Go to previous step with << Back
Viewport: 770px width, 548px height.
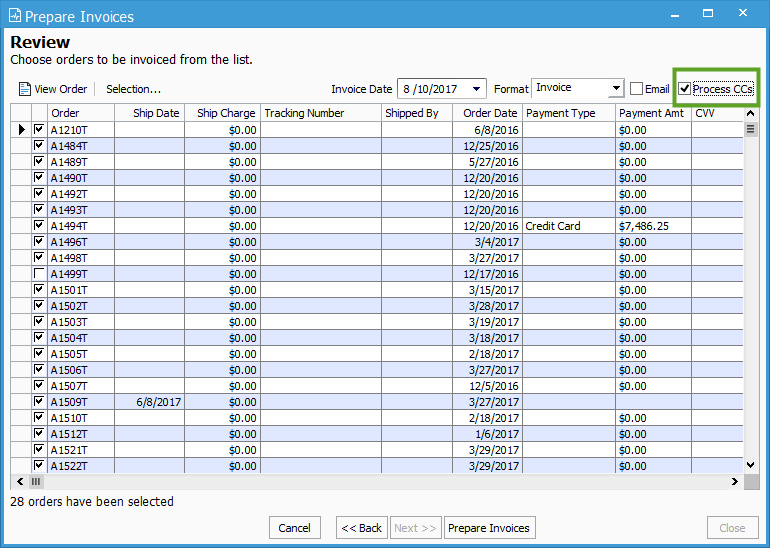tap(362, 528)
